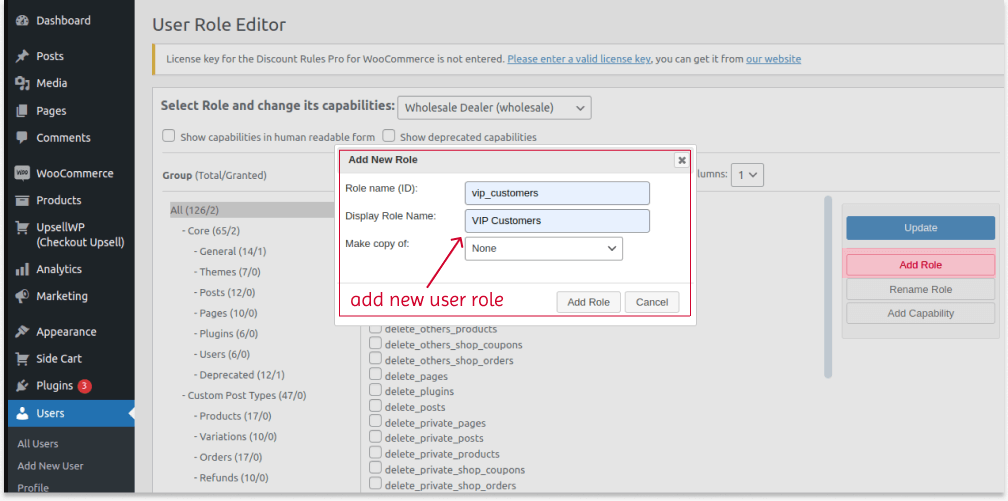The width and height of the screenshot is (1008, 501).
Task: Click the Add Capability button
Action: pyautogui.click(x=920, y=313)
